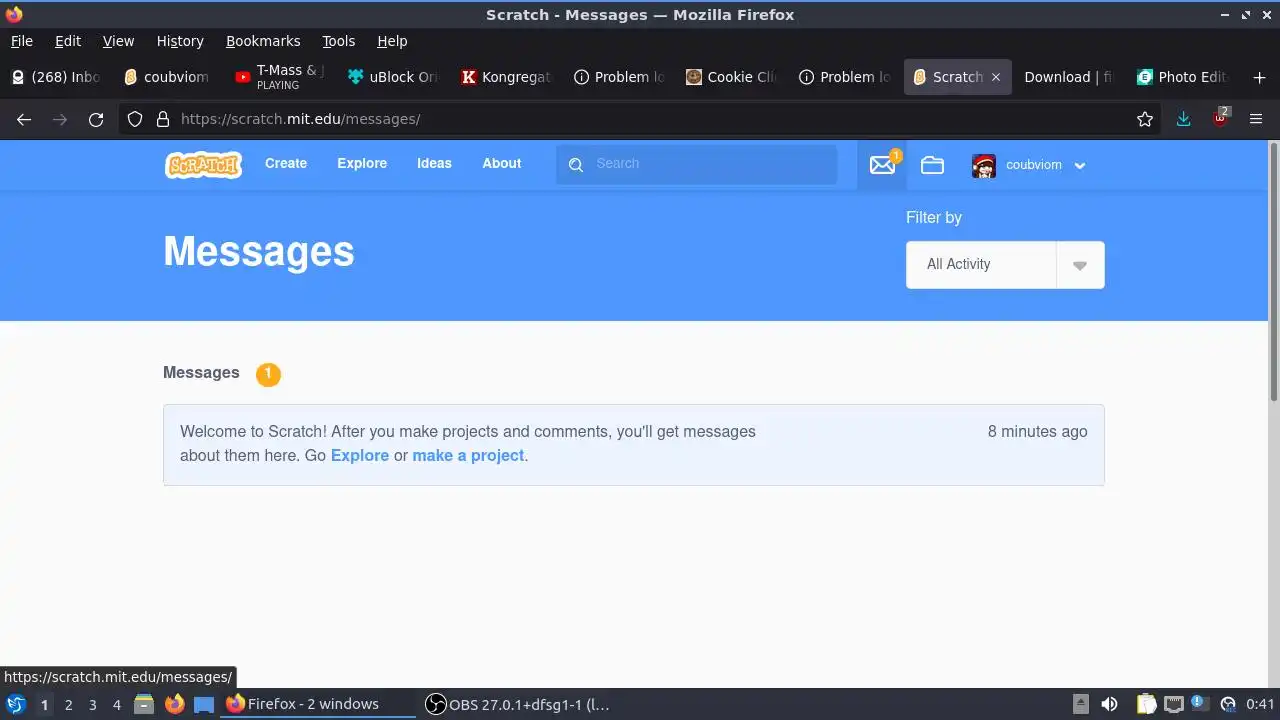The width and height of the screenshot is (1280, 720).
Task: Open the View menu
Action: (x=118, y=41)
